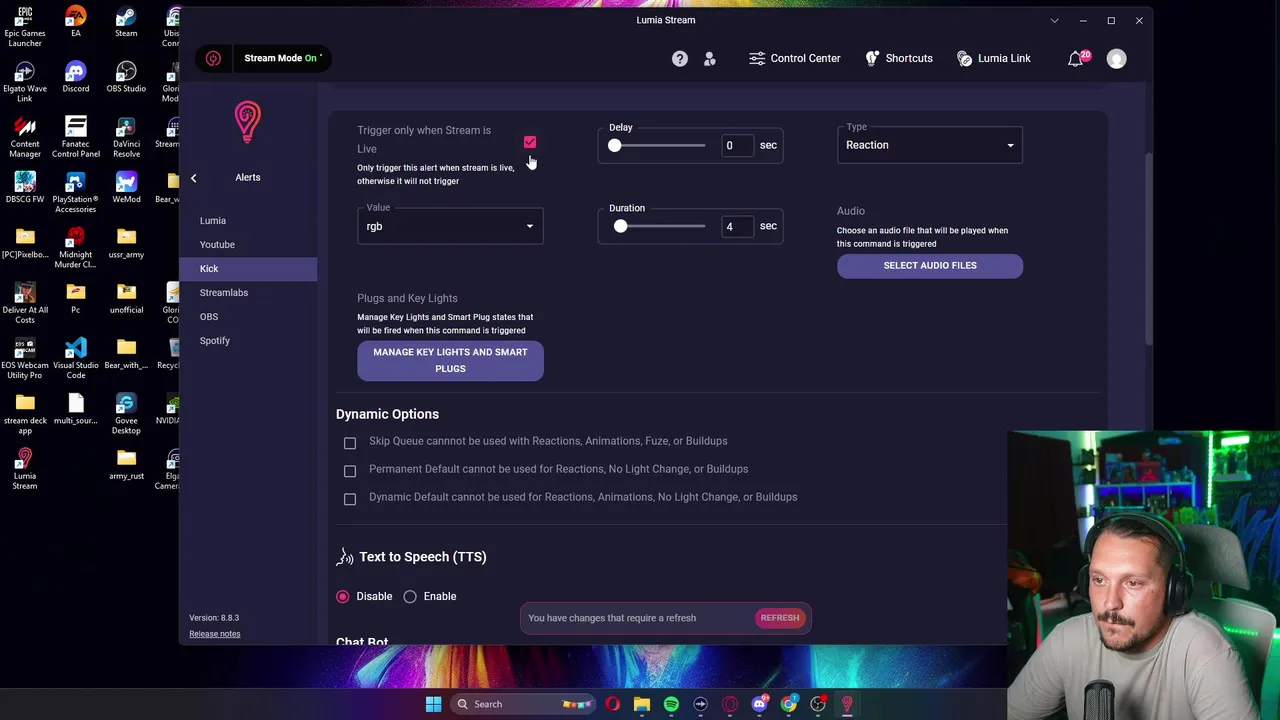Open Lumia Link
This screenshot has width=1280, height=720.
pyautogui.click(x=994, y=59)
